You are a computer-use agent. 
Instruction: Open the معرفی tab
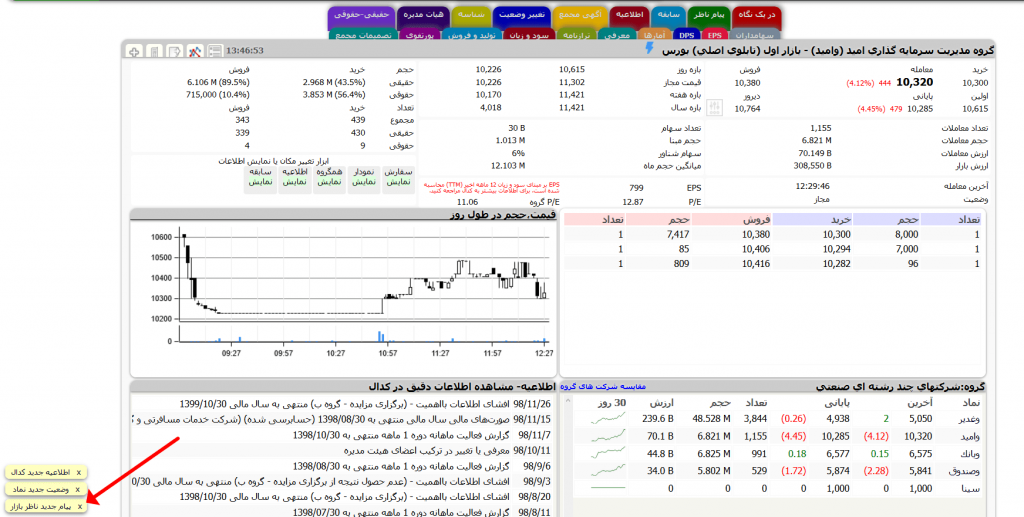(x=616, y=35)
